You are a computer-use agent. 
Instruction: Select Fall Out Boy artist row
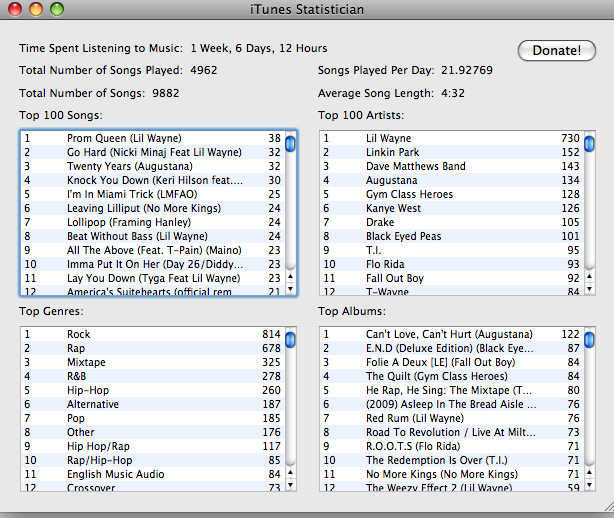click(452, 278)
